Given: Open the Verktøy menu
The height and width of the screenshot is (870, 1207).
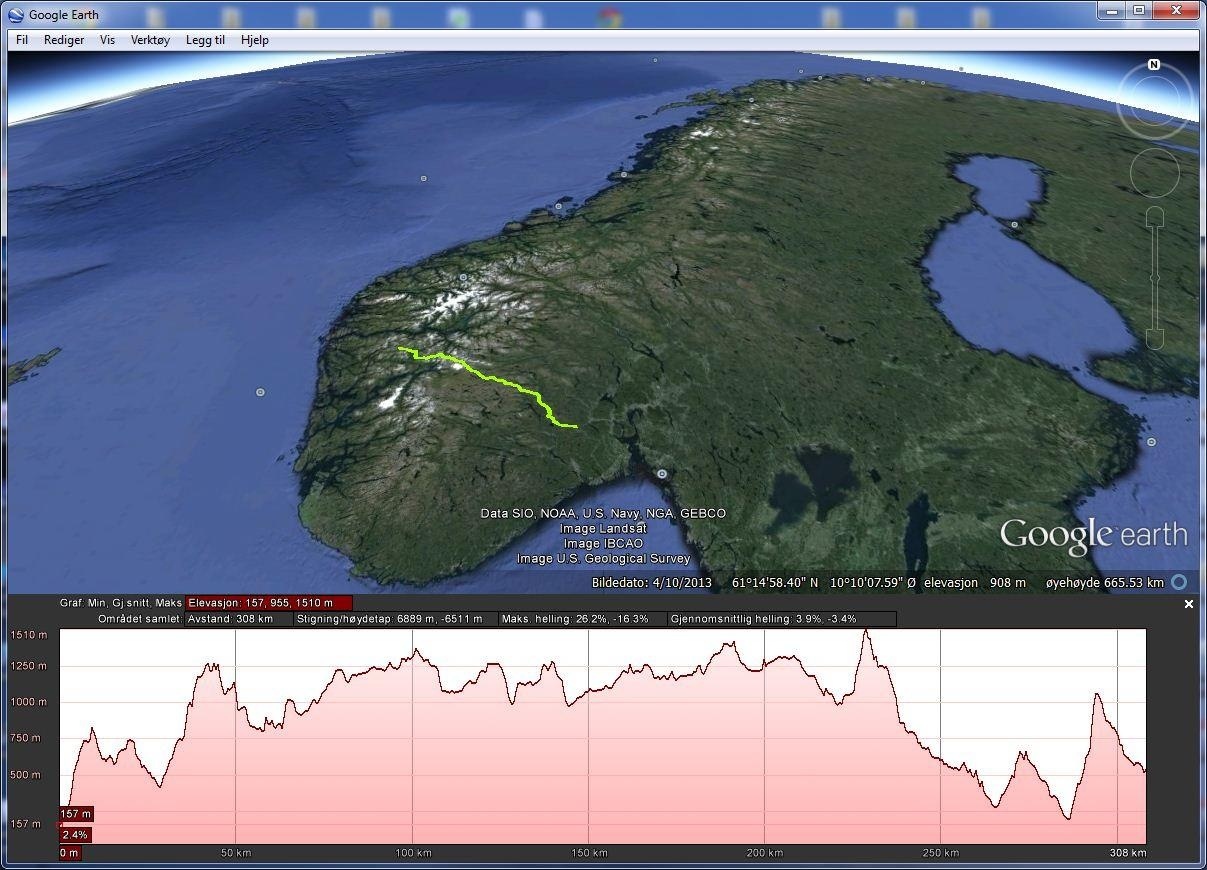Looking at the screenshot, I should (150, 40).
